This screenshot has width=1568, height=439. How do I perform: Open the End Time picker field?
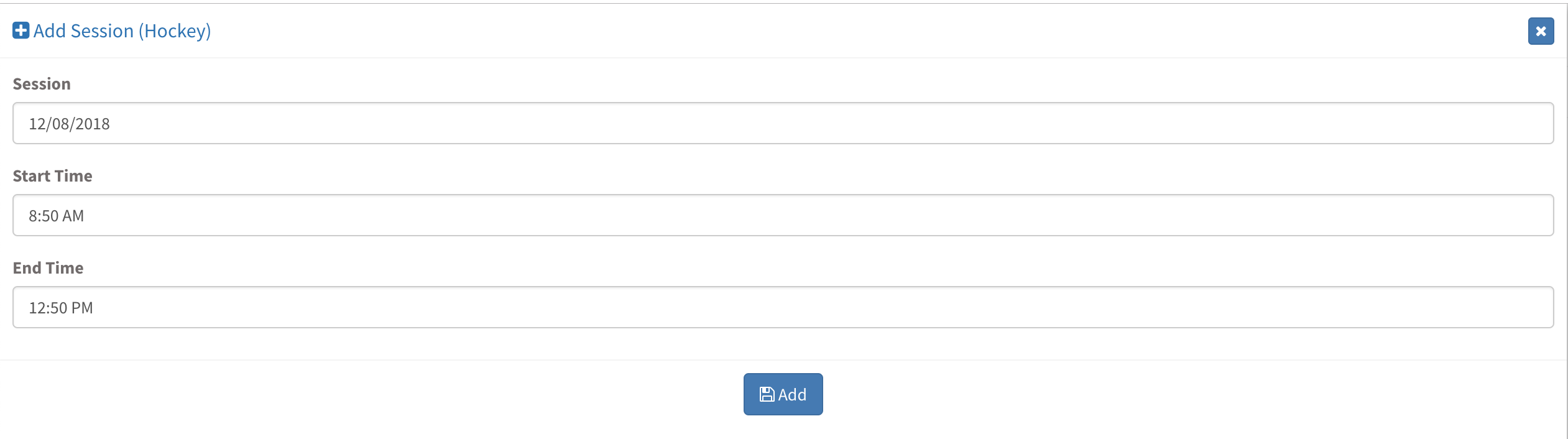click(x=783, y=307)
